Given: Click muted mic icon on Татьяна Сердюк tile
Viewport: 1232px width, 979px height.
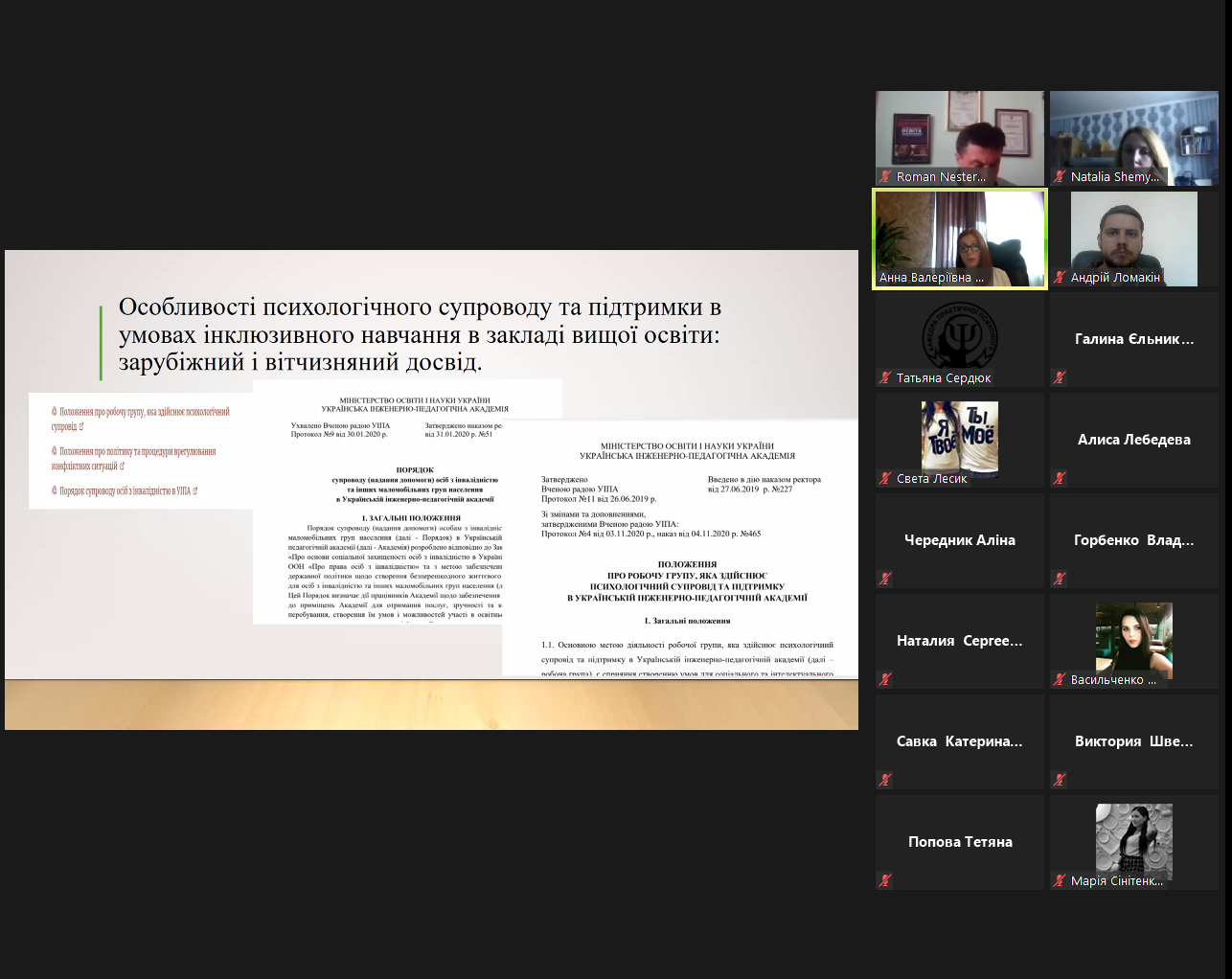Looking at the screenshot, I should point(885,377).
